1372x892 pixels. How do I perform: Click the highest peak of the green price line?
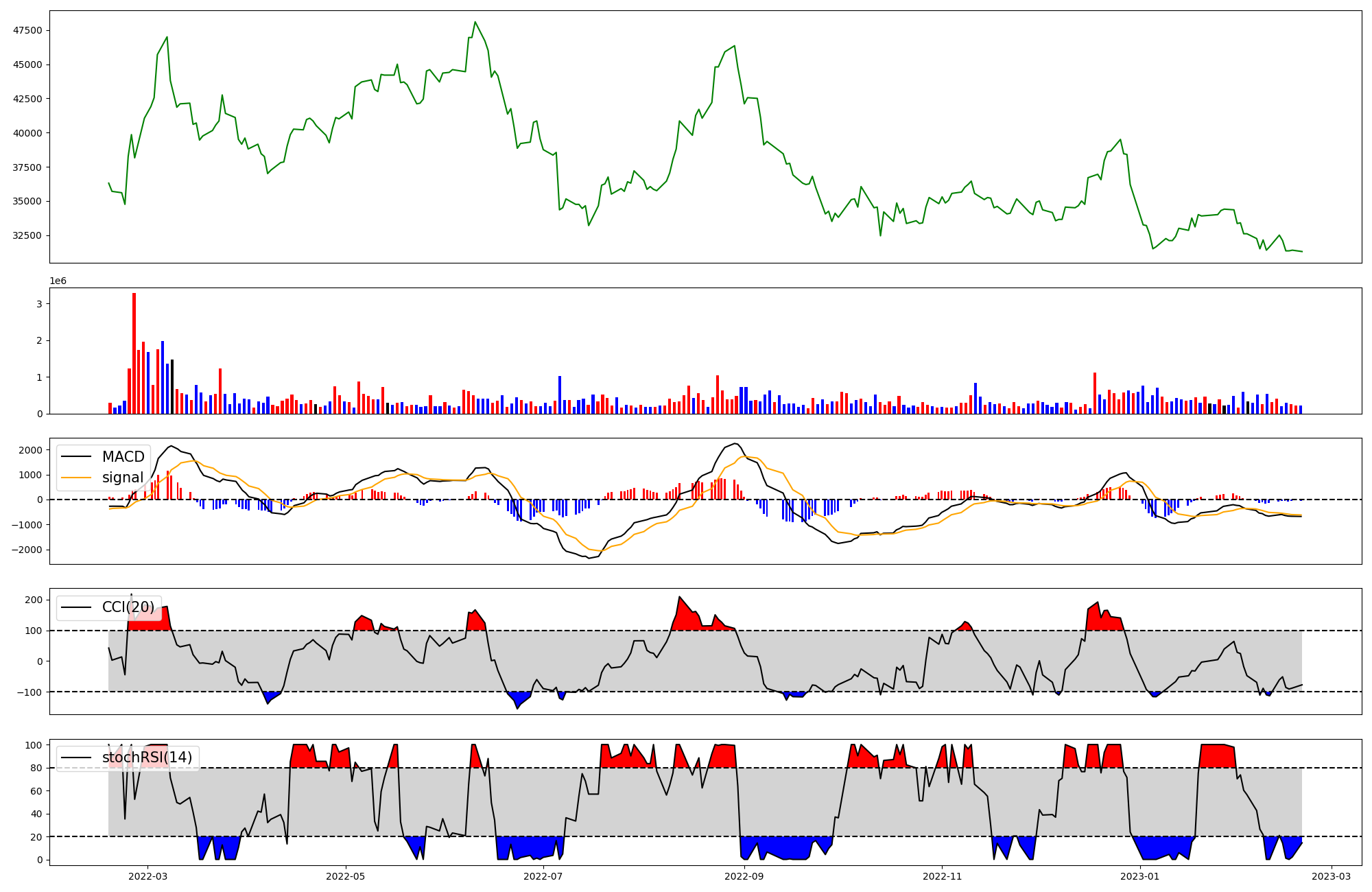pyautogui.click(x=475, y=23)
